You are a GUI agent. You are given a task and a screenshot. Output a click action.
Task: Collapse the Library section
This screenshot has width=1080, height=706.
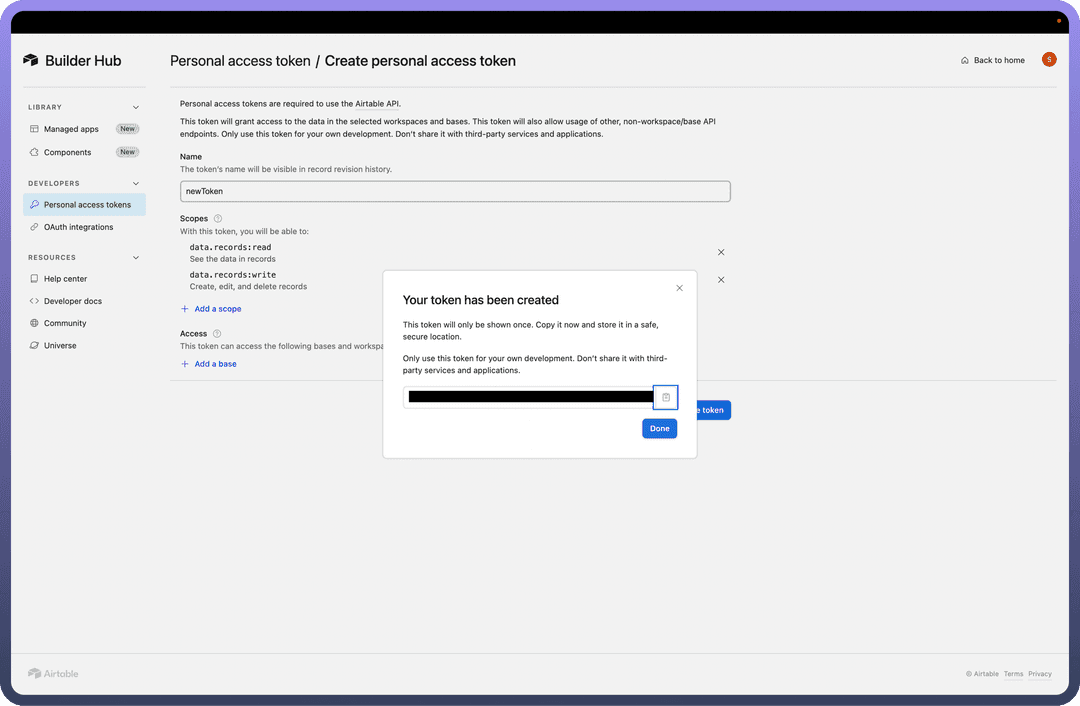136,107
